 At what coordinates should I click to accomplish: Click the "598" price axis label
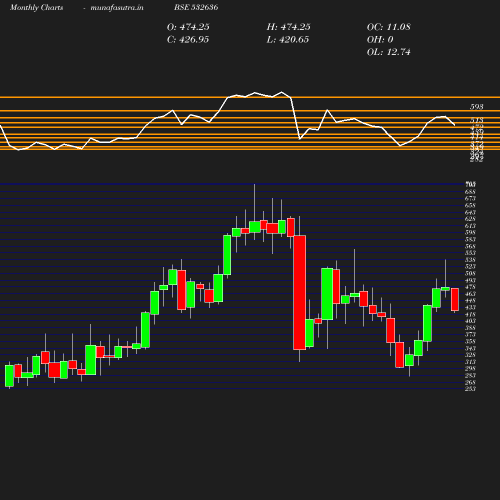pyautogui.click(x=470, y=232)
